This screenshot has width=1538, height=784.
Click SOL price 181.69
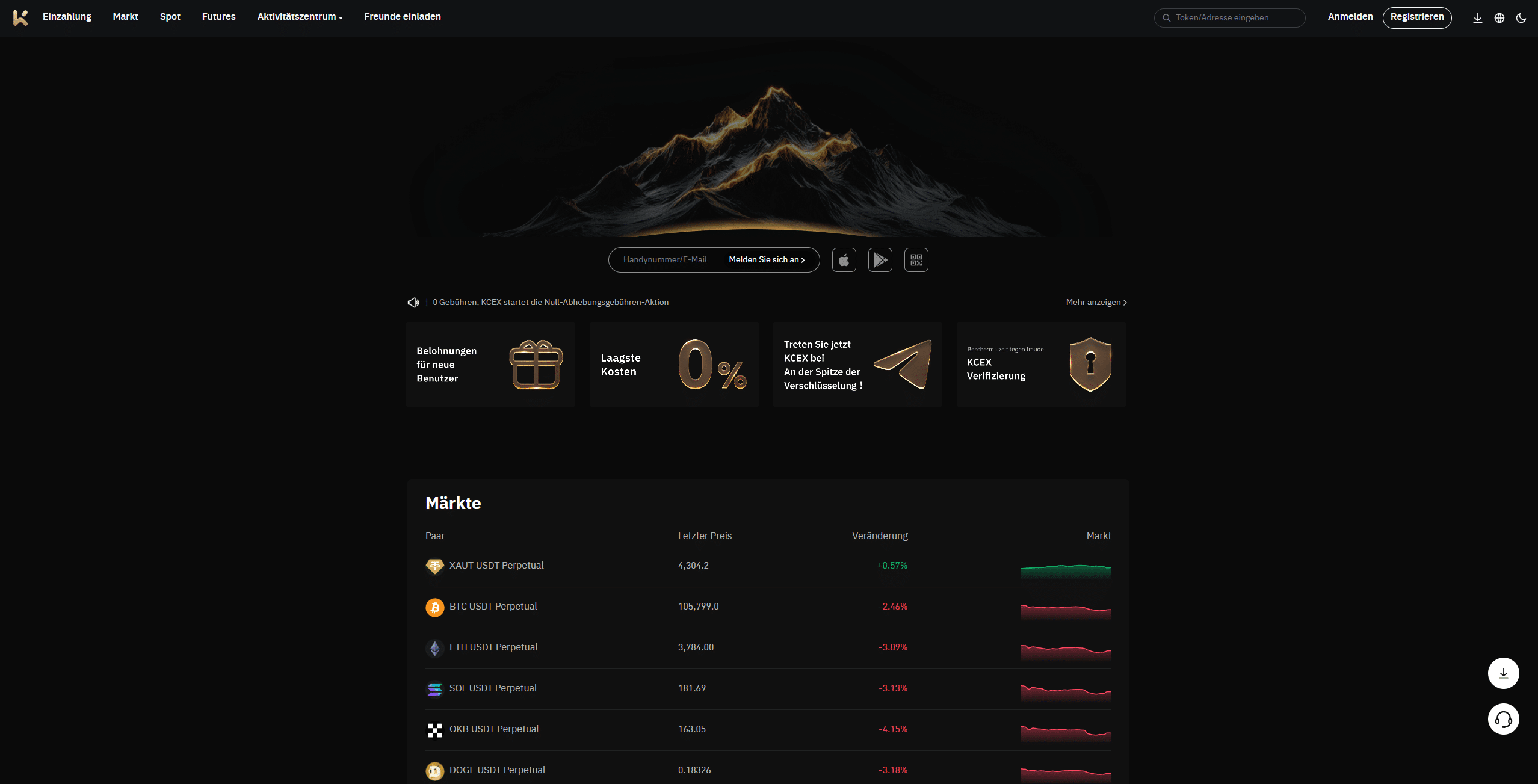[691, 688]
